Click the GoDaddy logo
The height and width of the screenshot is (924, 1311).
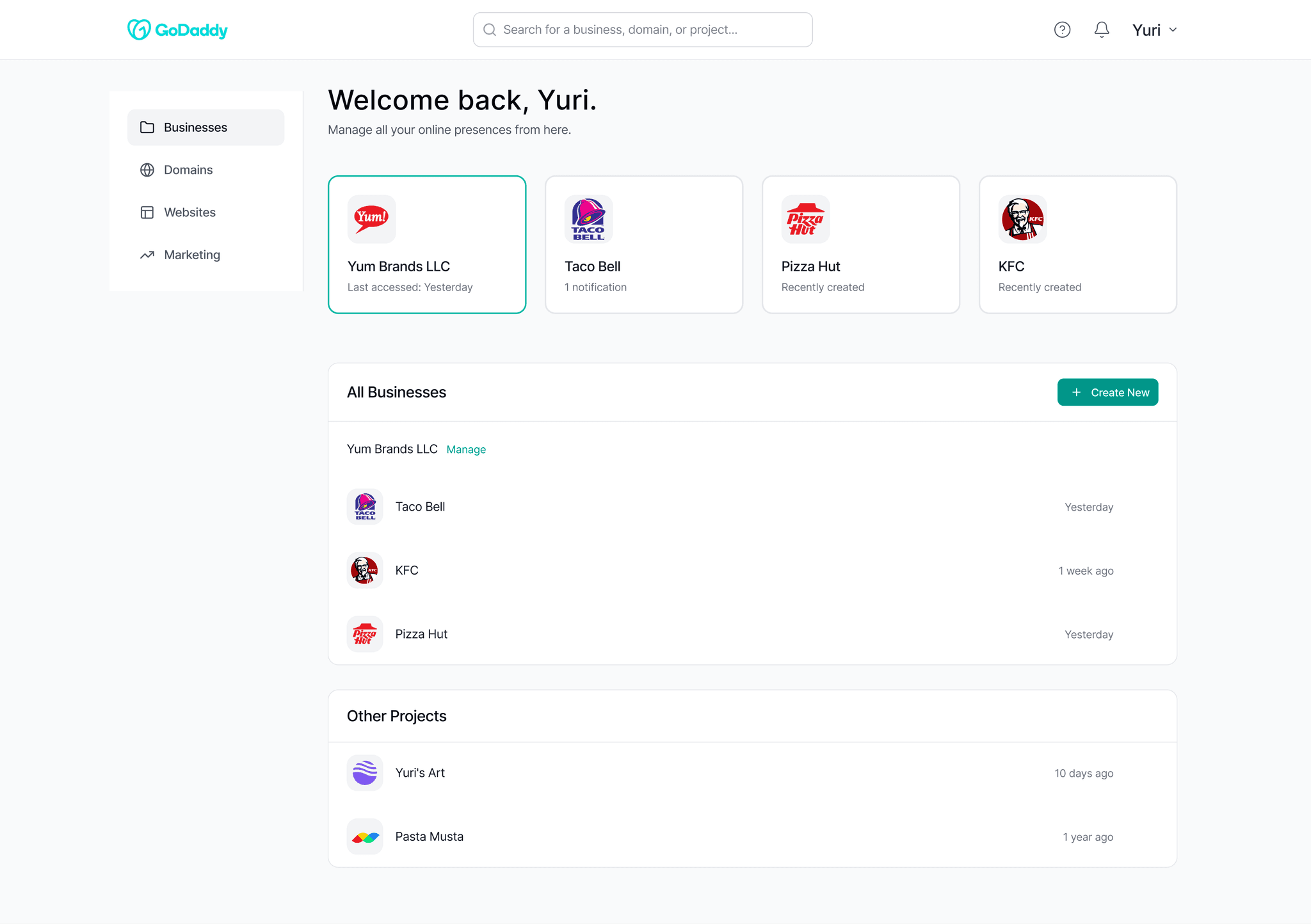point(177,29)
